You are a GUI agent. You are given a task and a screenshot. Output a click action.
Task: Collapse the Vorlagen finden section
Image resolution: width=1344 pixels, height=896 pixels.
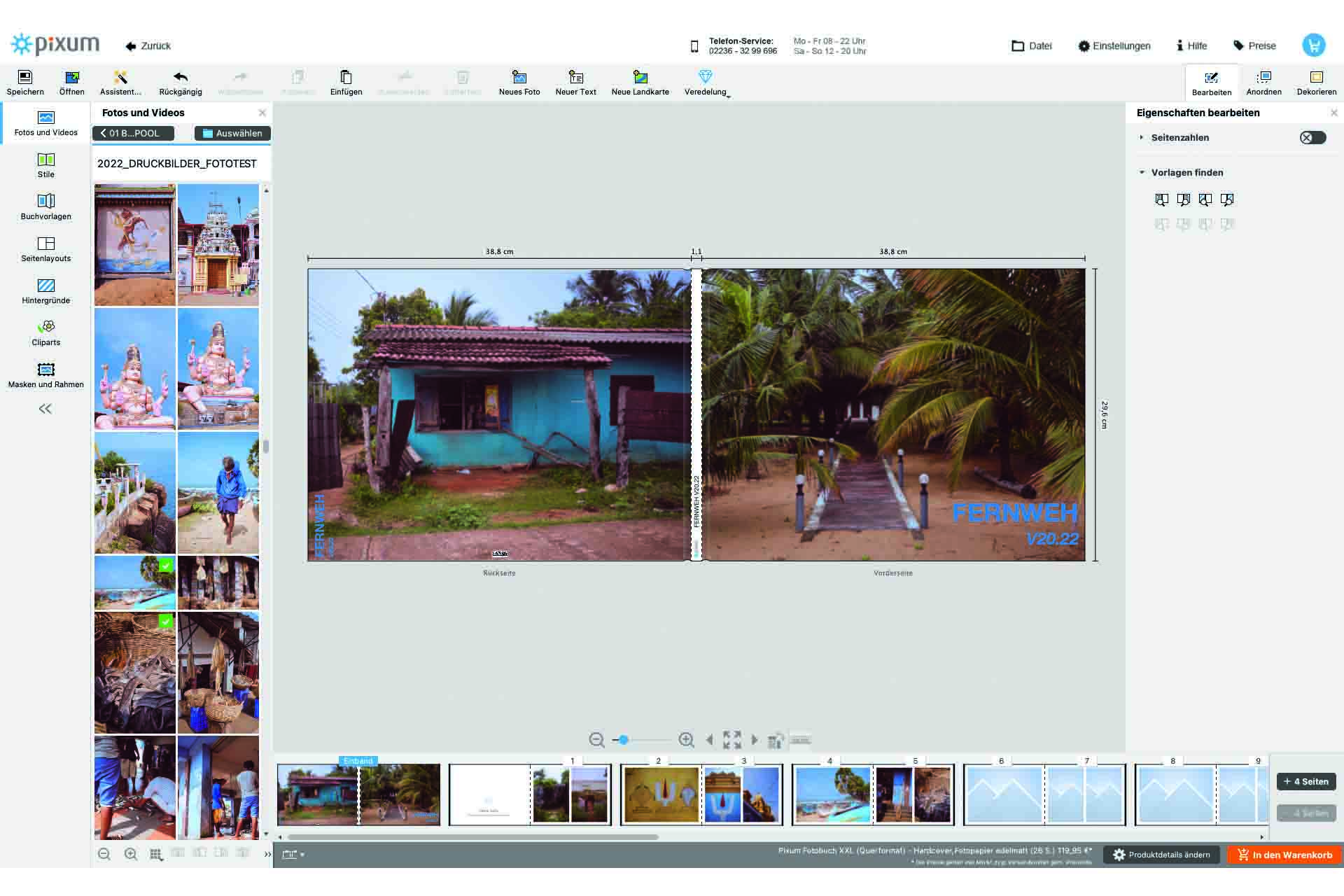1142,172
